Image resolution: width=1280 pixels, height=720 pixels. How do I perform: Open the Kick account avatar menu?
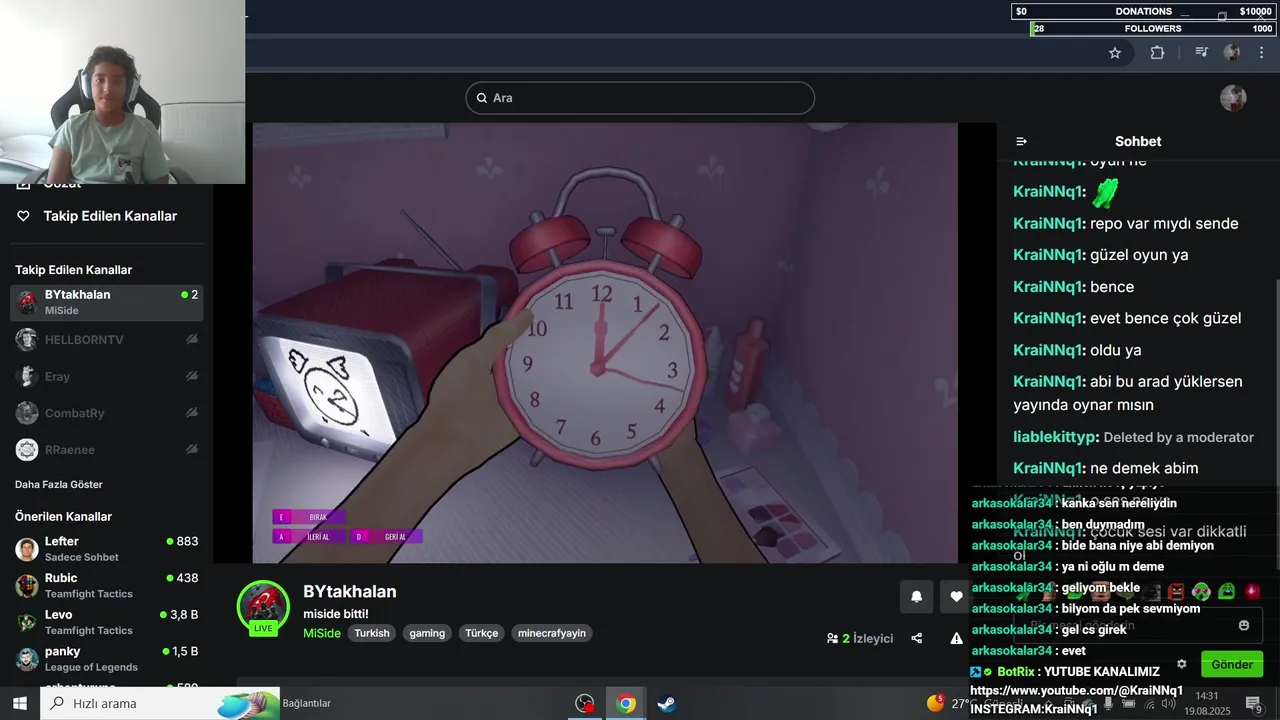pos(1233,98)
